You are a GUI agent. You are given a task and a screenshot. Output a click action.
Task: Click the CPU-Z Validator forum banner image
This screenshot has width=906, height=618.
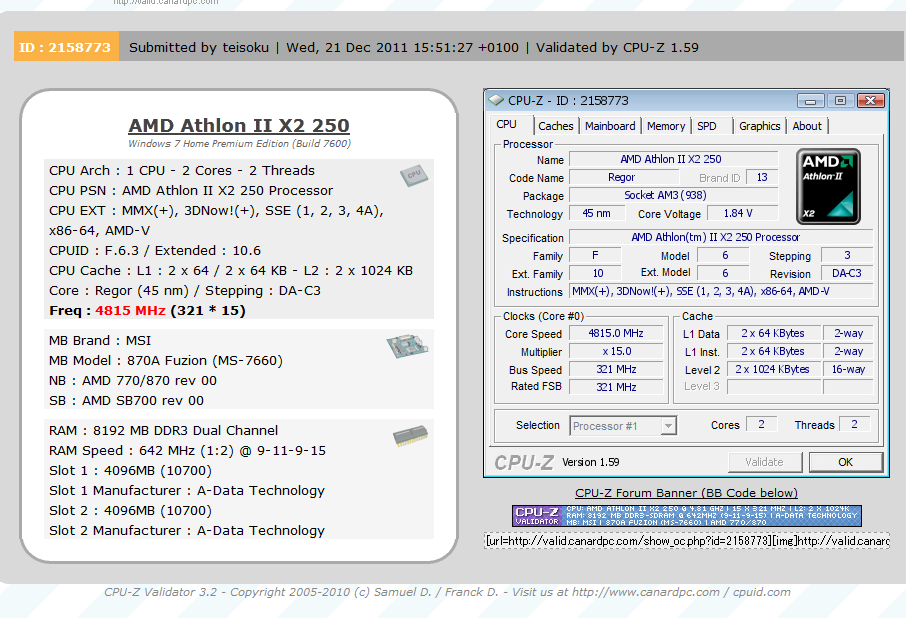click(x=687, y=515)
